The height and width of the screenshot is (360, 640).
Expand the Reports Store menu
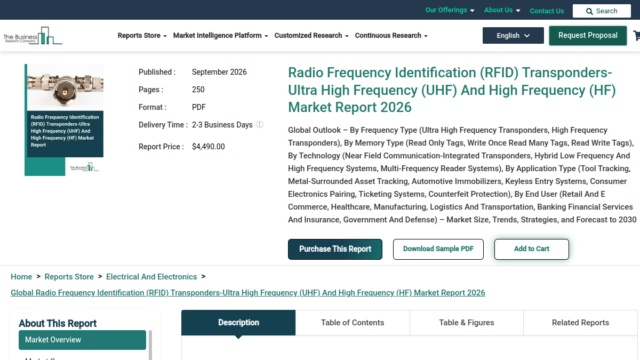[x=142, y=36]
